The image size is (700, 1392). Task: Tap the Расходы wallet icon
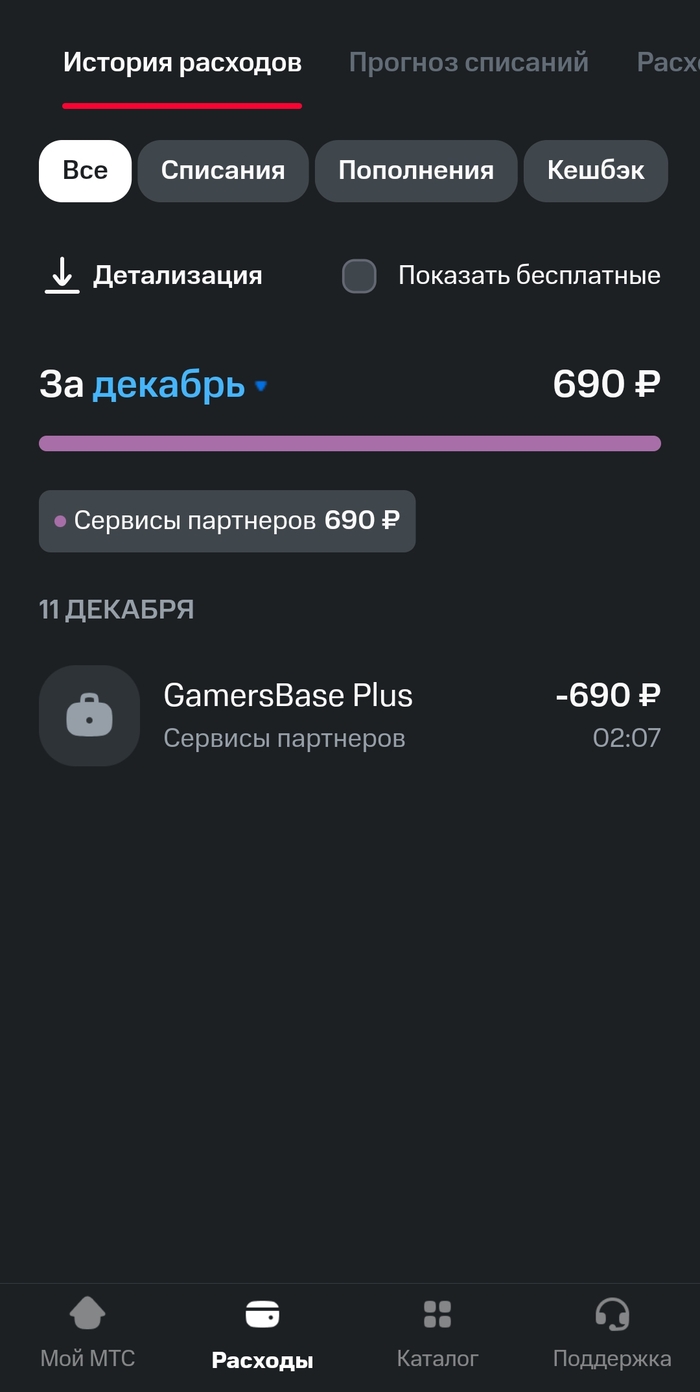[262, 1313]
